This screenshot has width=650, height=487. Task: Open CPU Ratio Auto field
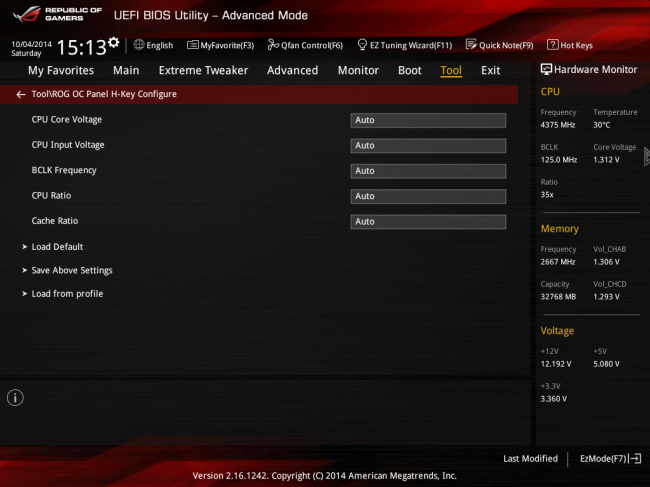(x=428, y=196)
